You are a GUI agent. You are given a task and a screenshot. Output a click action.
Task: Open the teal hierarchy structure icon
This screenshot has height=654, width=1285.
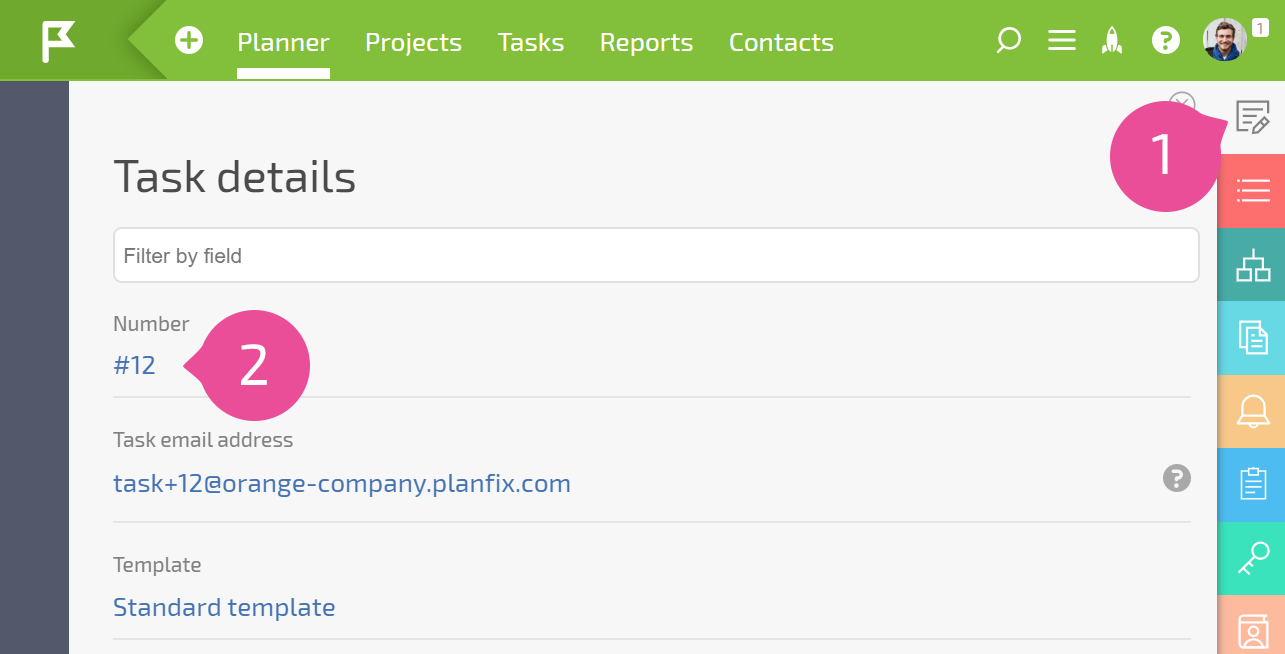(x=1252, y=264)
